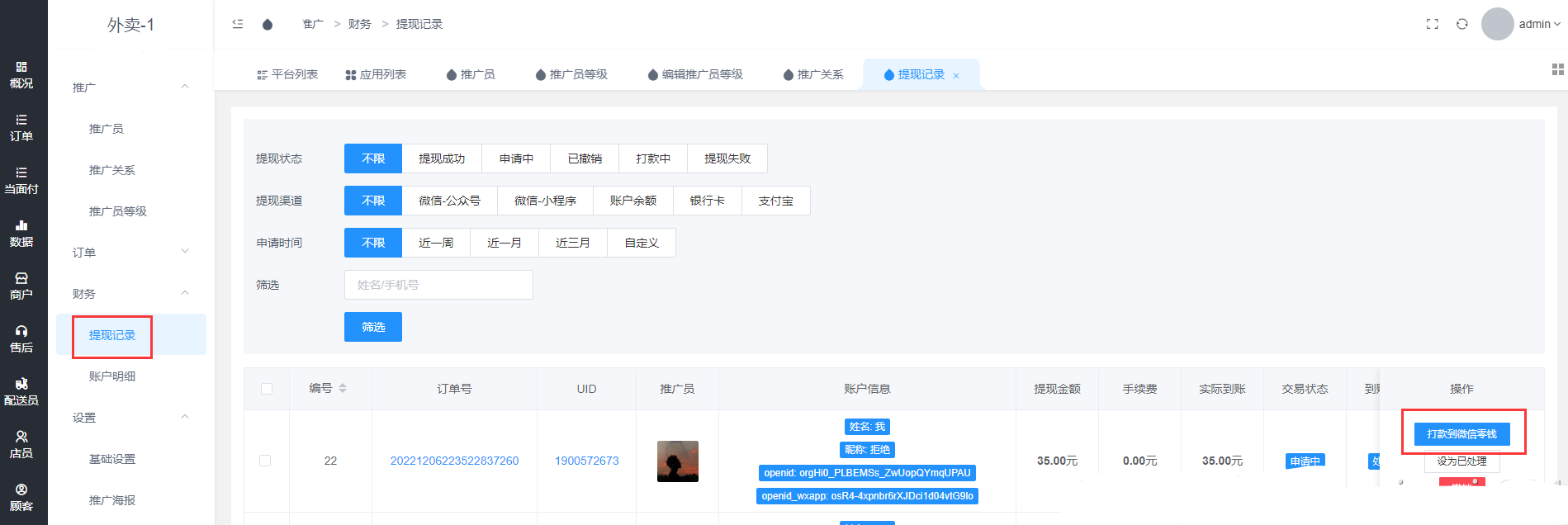The width and height of the screenshot is (1568, 525).
Task: Filter status by 已撤销
Action: [585, 158]
